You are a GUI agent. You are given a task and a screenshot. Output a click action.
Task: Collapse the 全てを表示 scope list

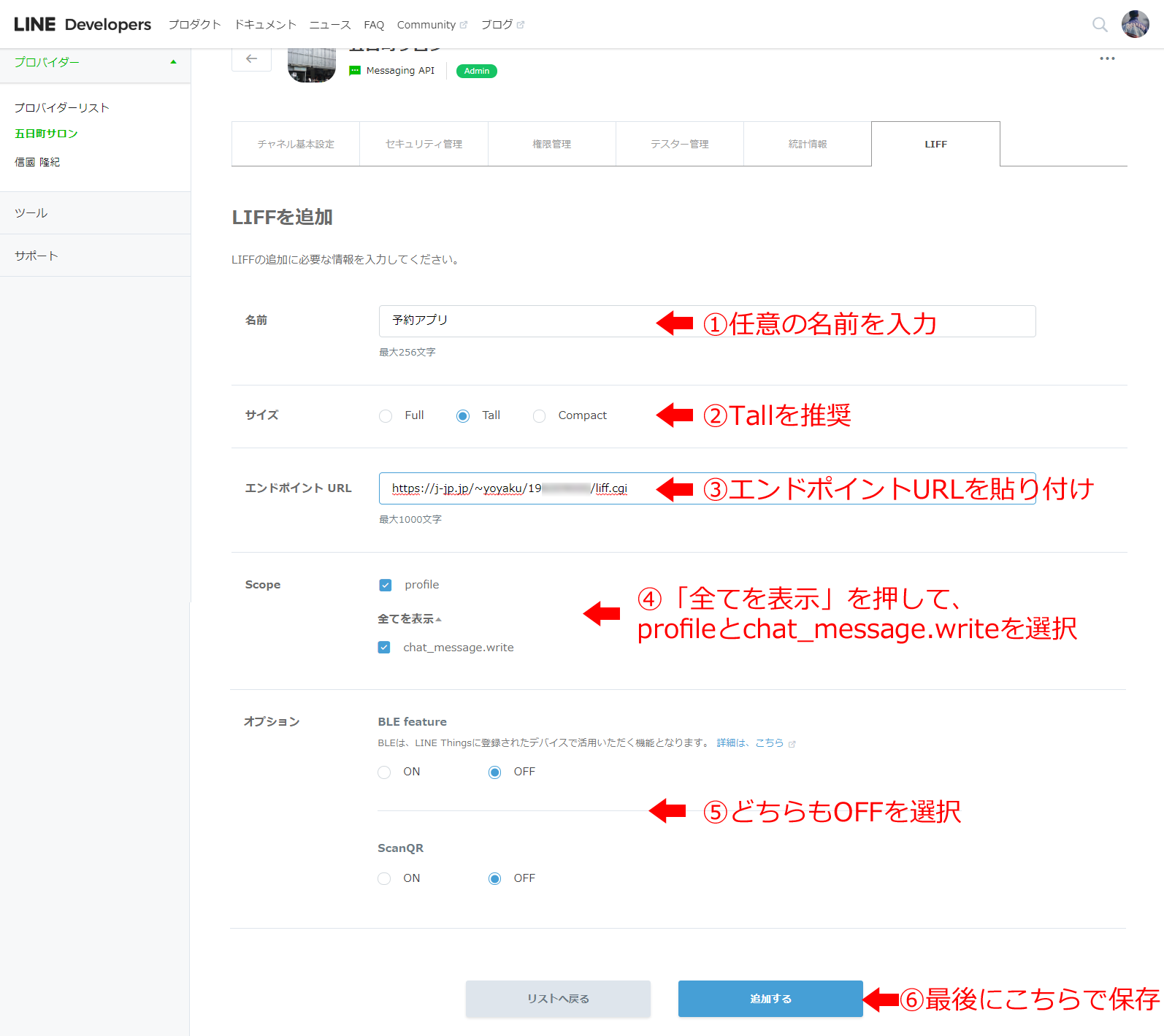(x=409, y=619)
